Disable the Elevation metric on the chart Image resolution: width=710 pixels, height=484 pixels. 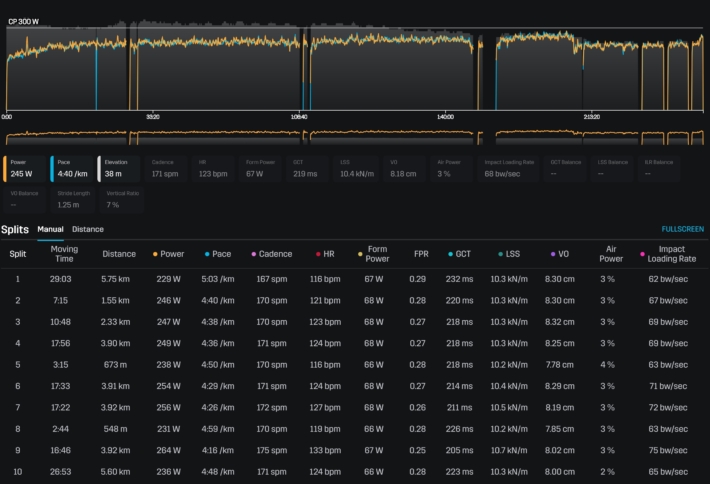tap(119, 167)
